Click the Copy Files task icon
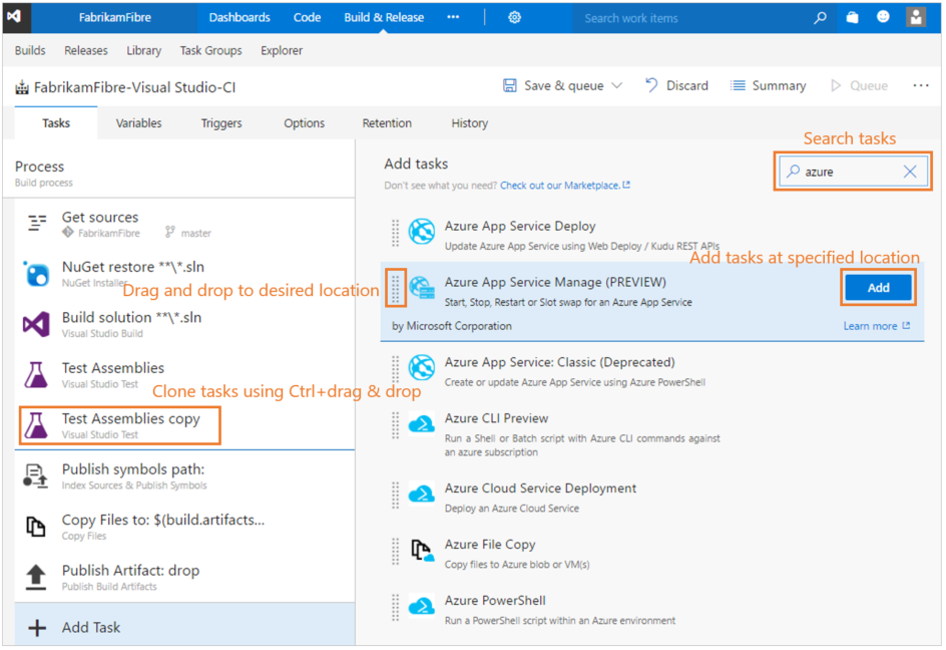Viewport: 946px width, 650px height. pos(36,526)
